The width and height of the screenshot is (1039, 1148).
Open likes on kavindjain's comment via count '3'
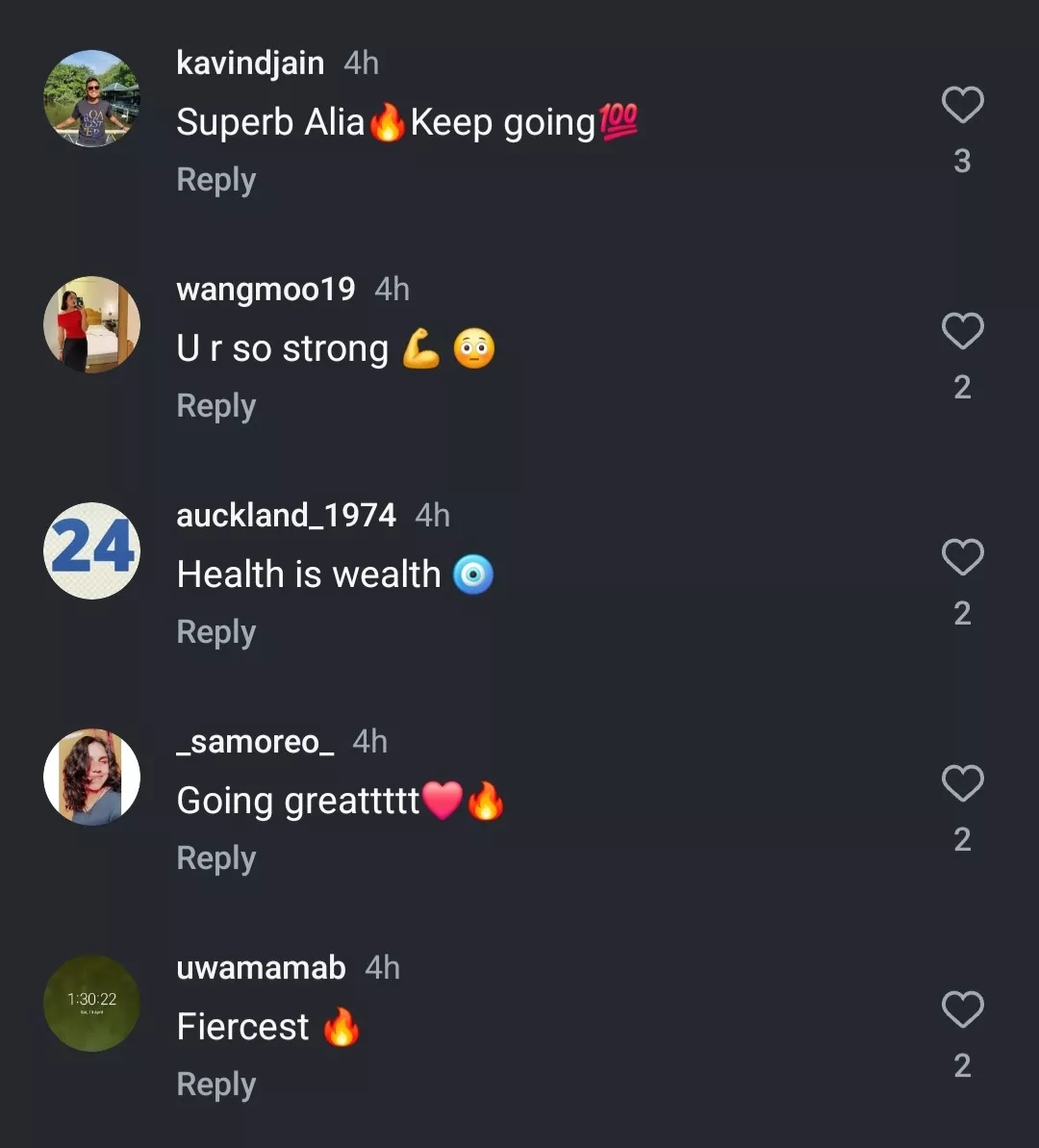pyautogui.click(x=962, y=162)
